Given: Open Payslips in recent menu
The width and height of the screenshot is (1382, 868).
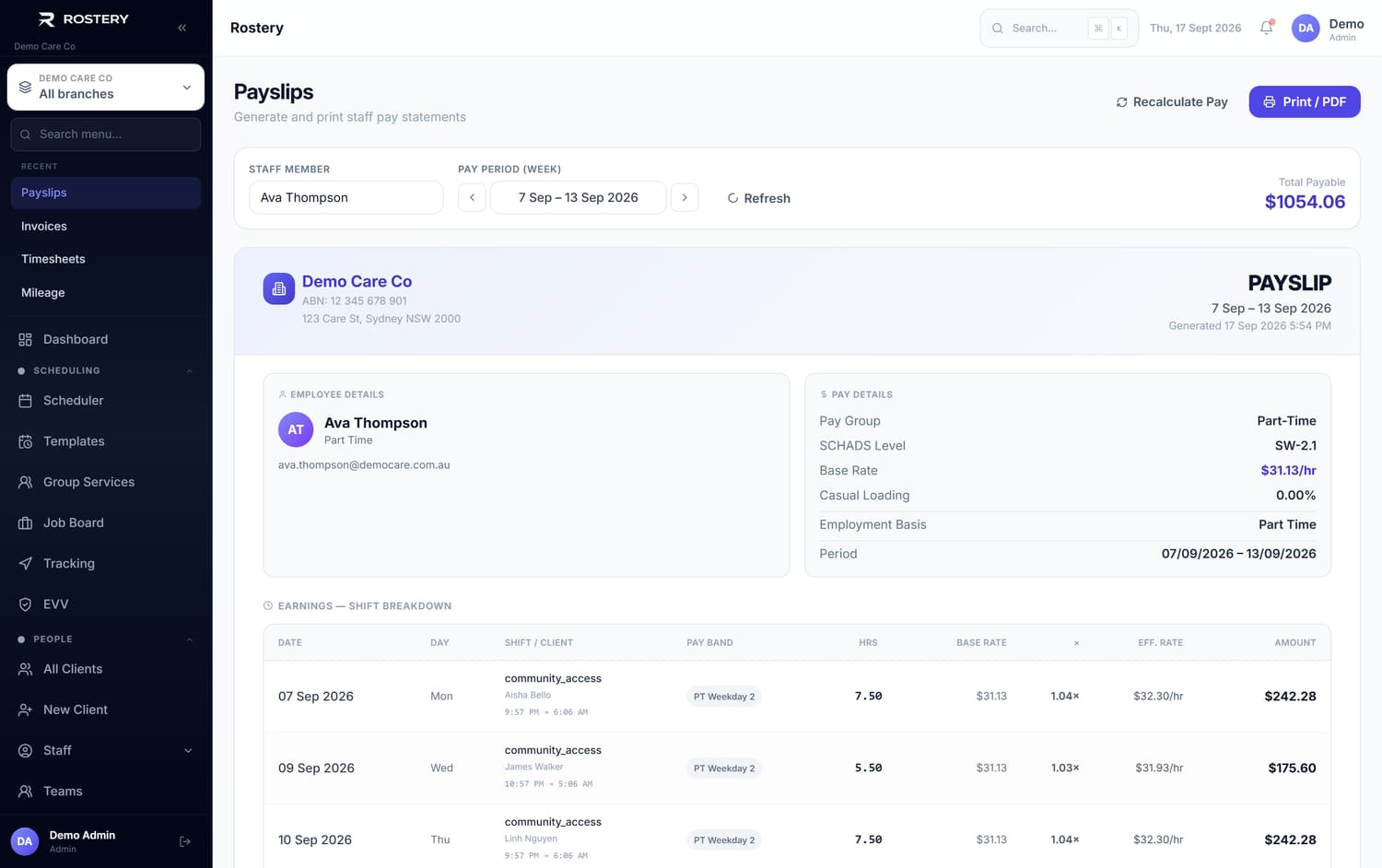Looking at the screenshot, I should (x=106, y=193).
